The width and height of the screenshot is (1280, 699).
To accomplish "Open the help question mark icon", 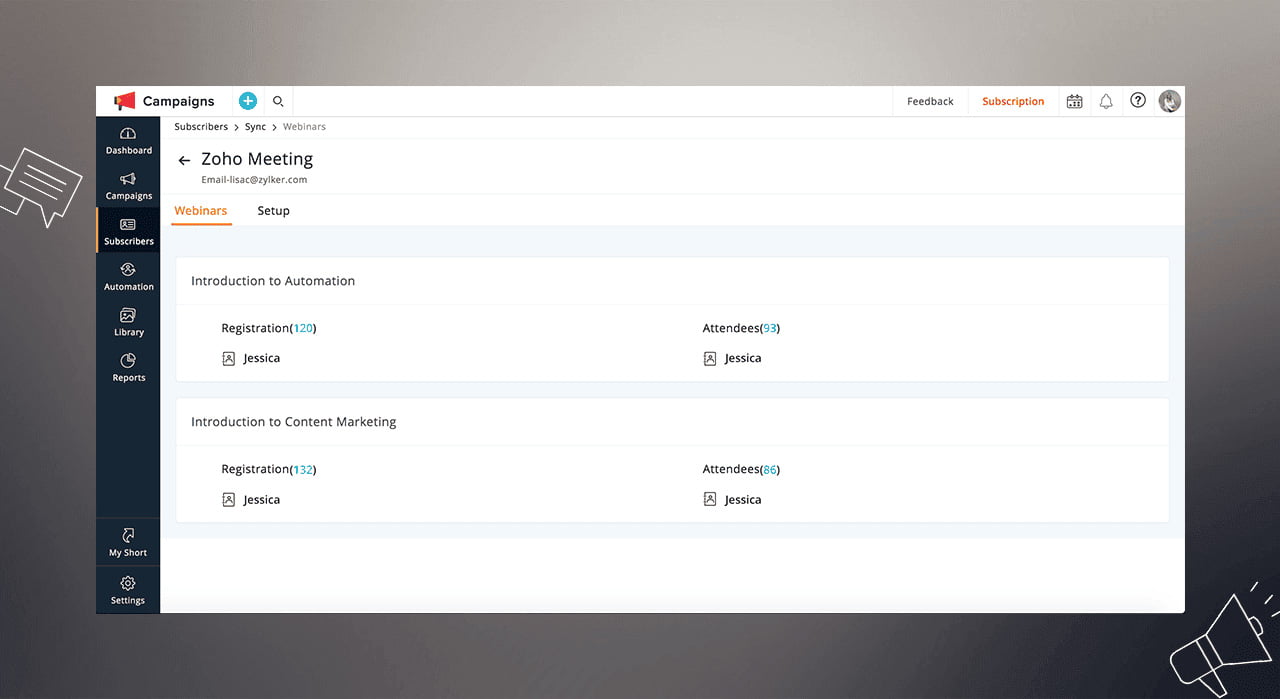I will coord(1138,101).
